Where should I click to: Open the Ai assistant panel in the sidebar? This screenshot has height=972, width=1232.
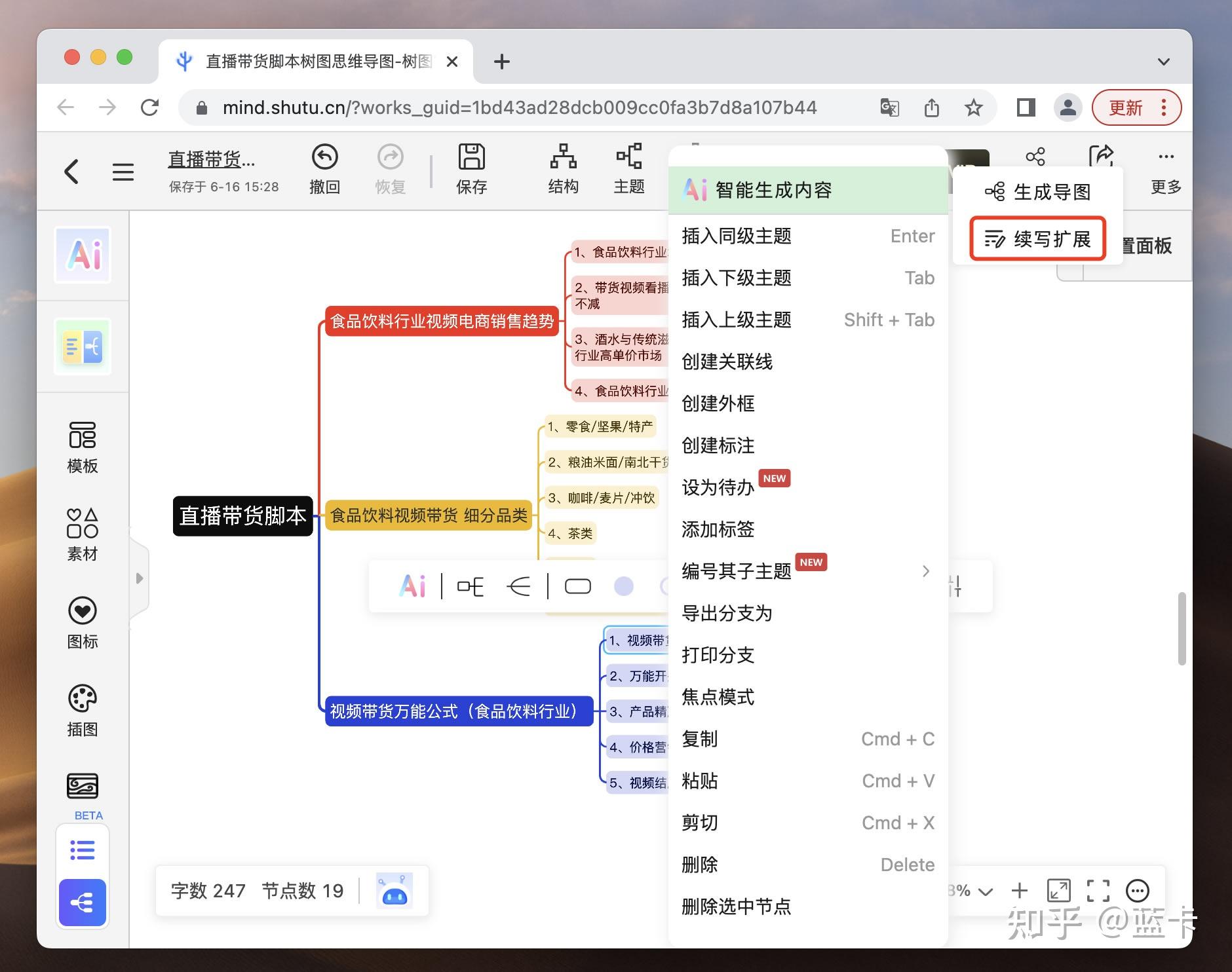(83, 255)
